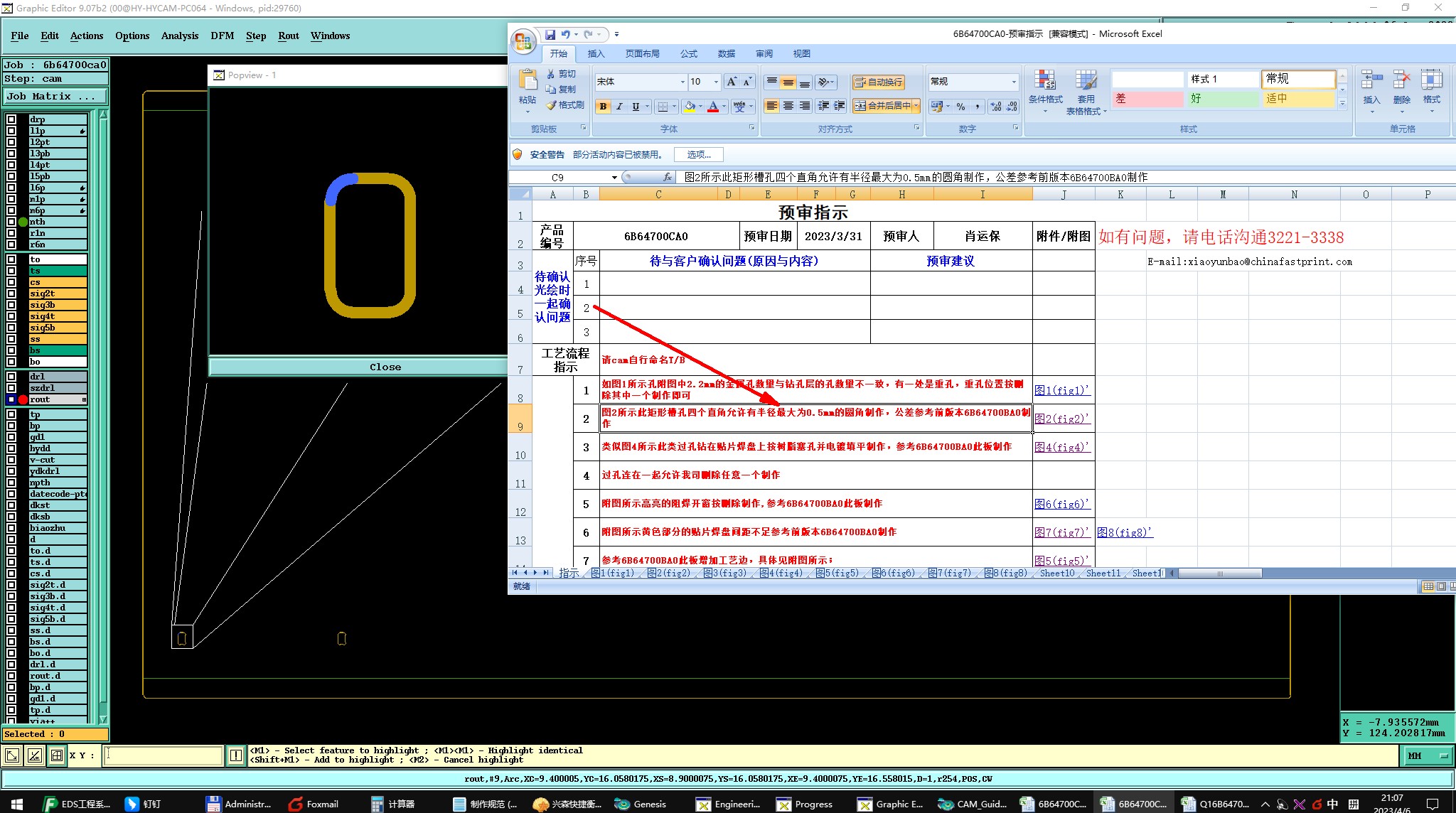Toggle checkbox for the rout layer
Image resolution: width=1456 pixels, height=813 pixels.
tap(11, 399)
